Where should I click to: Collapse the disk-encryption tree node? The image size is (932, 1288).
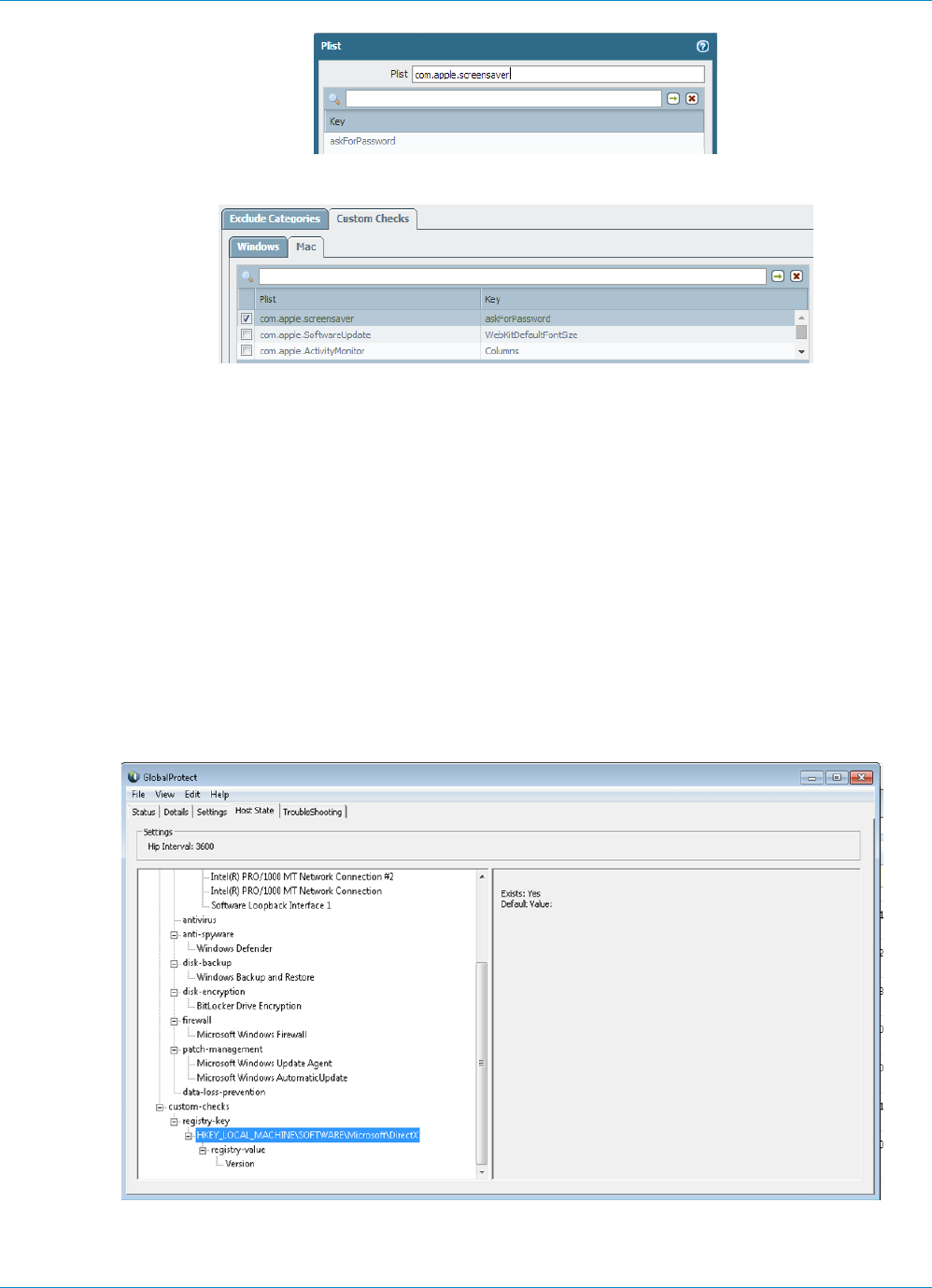point(174,992)
